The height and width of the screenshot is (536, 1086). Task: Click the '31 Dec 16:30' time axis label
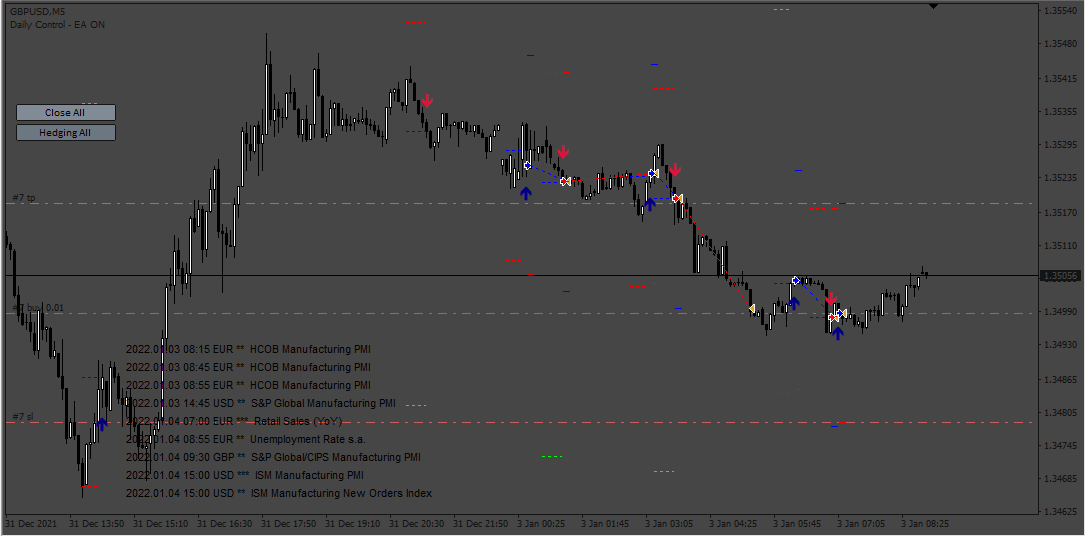224,524
